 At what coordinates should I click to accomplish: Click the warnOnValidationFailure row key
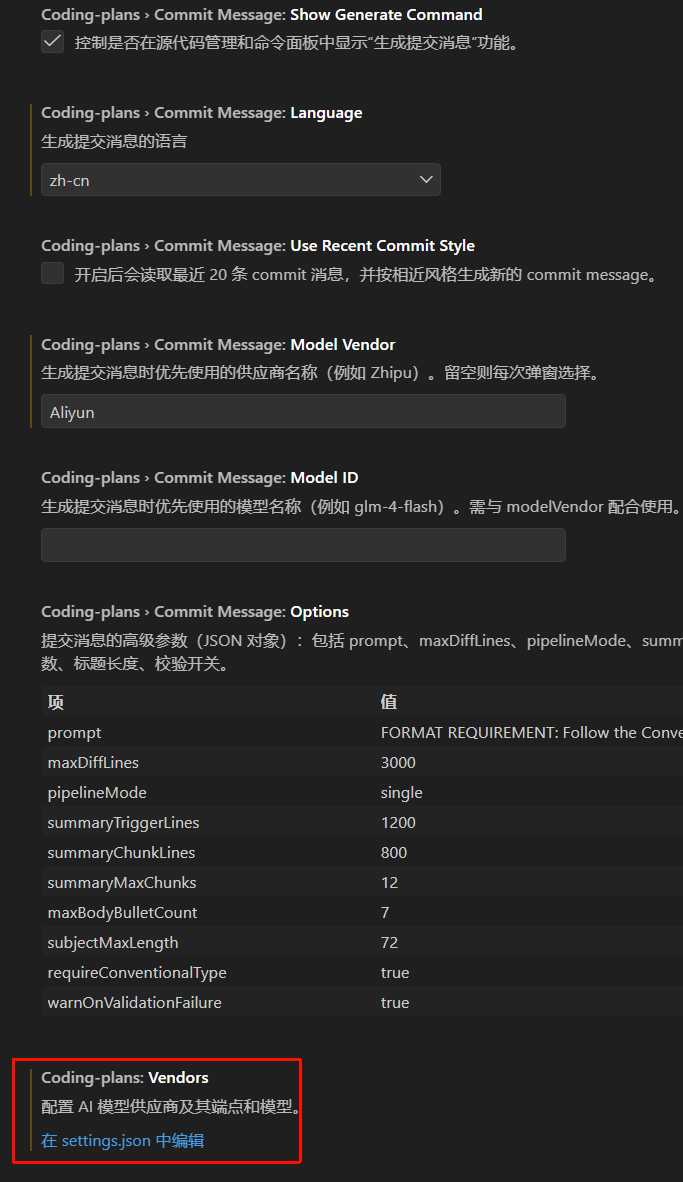tap(134, 1003)
